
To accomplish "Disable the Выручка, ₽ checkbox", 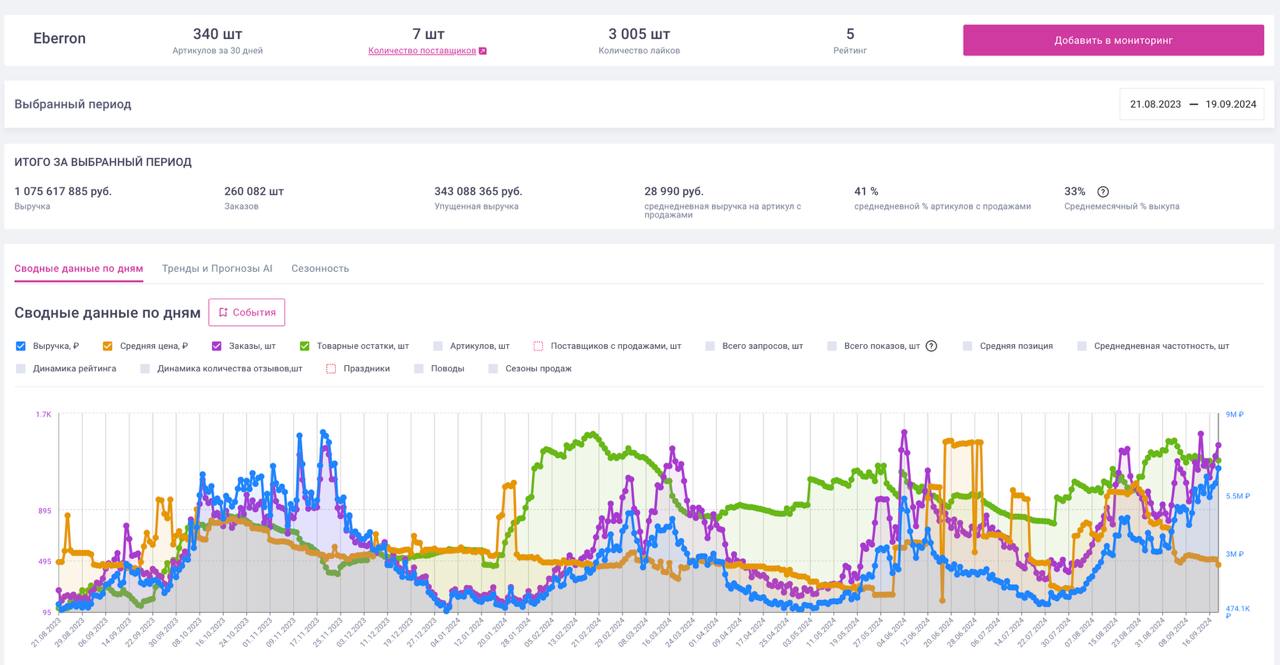I will tap(21, 345).
